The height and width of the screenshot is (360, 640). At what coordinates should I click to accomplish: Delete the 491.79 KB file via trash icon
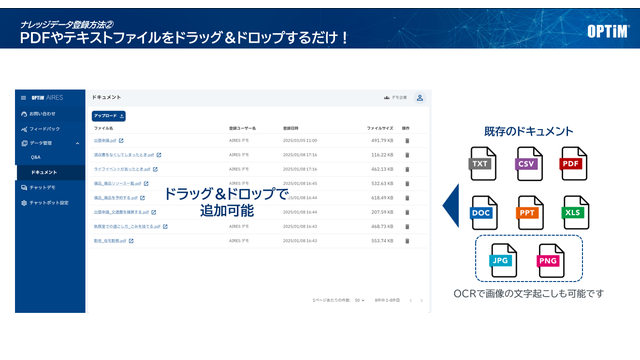407,141
